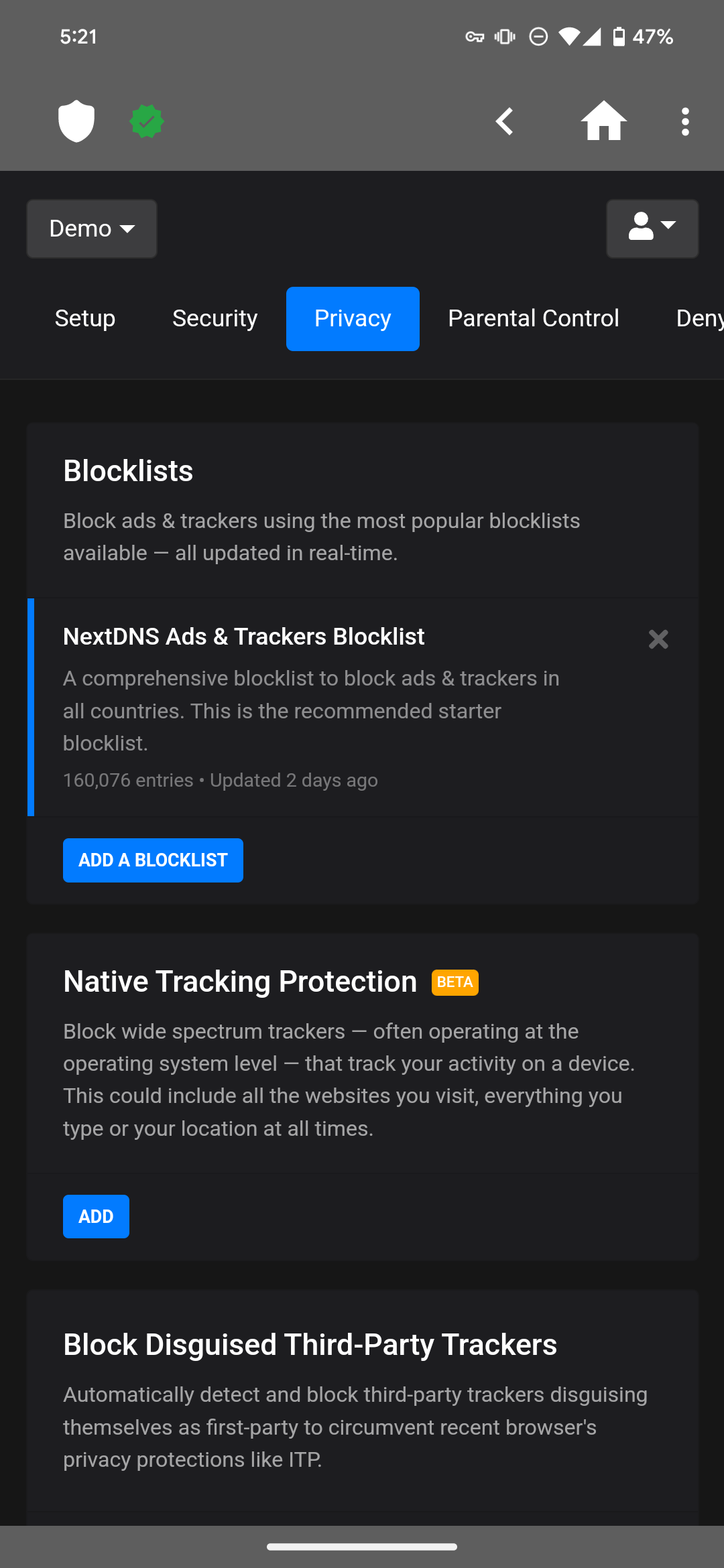The height and width of the screenshot is (1568, 724).
Task: Open the Parental Control tab
Action: 534,319
